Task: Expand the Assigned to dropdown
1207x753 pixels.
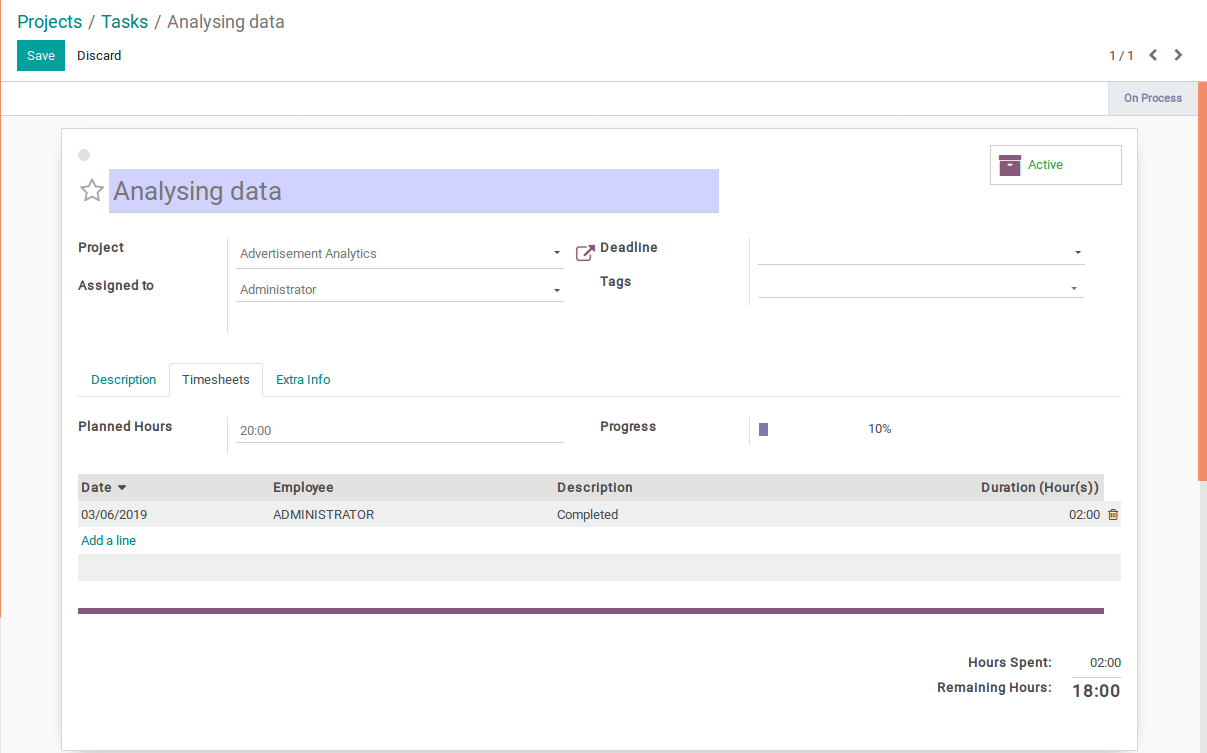Action: (x=556, y=288)
